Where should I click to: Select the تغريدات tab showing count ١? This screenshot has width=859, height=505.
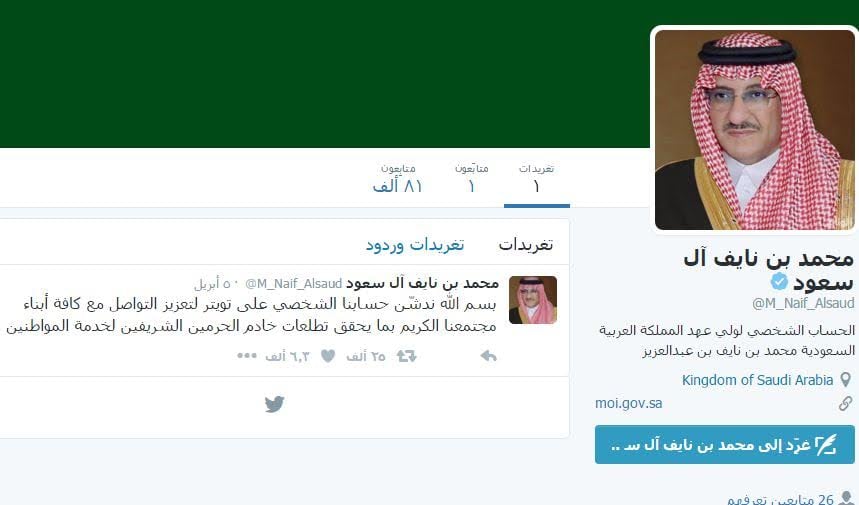(x=536, y=179)
